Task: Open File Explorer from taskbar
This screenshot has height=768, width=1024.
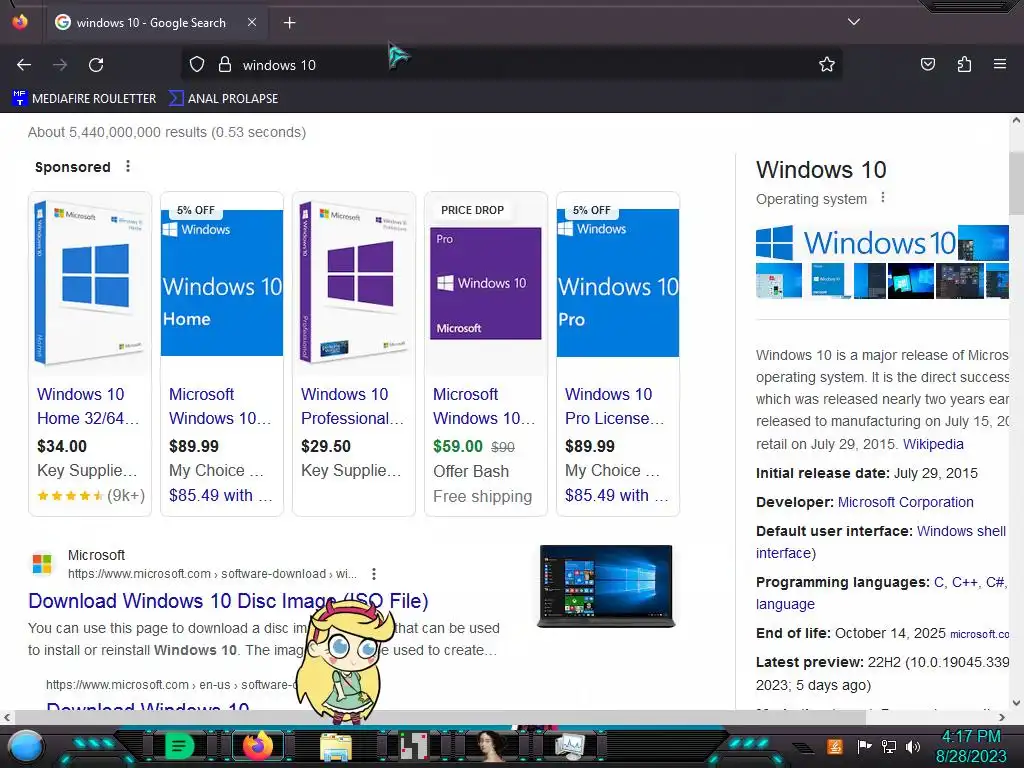Action: (336, 746)
